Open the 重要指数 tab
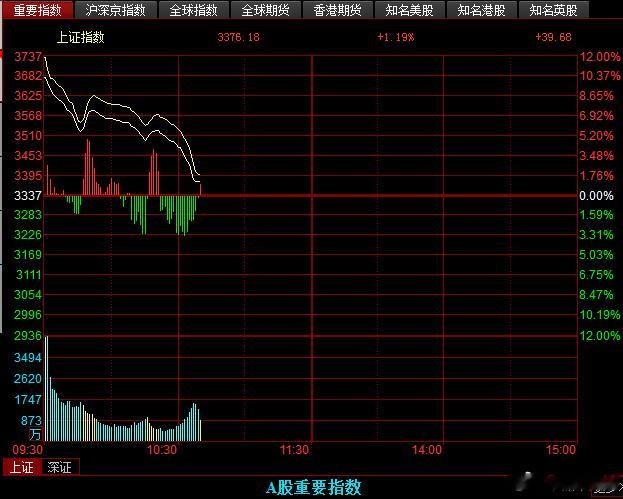This screenshot has height=499, width=623. click(38, 10)
